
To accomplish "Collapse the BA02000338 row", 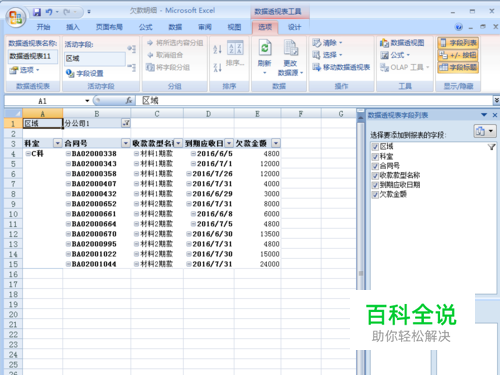I will 68,154.
